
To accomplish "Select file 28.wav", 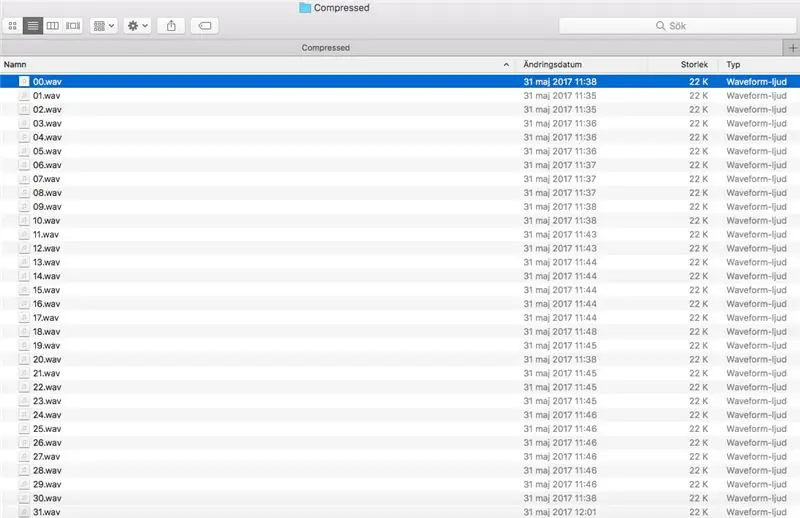I will tap(400, 470).
